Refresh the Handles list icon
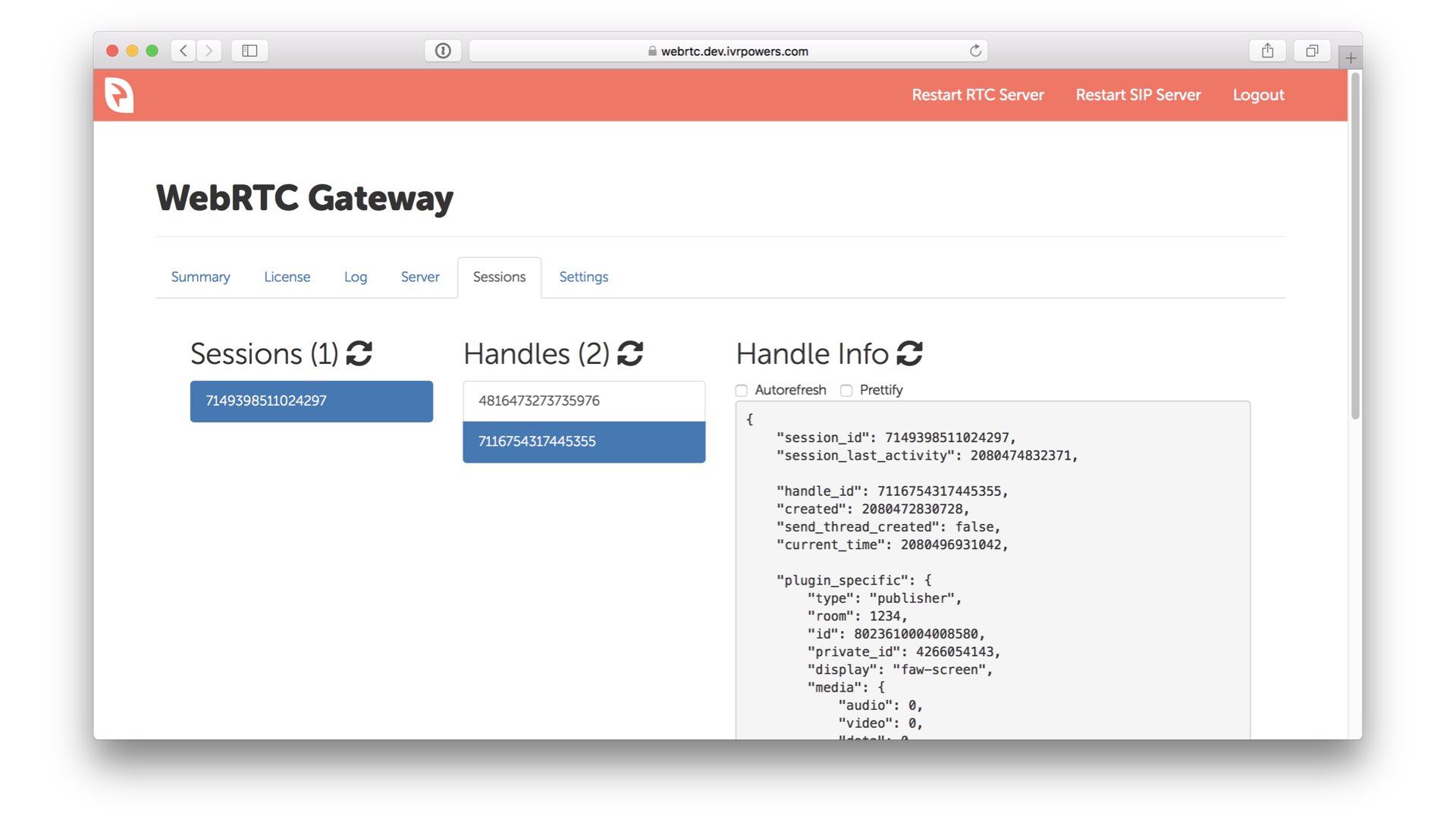1456x819 pixels. [x=630, y=353]
